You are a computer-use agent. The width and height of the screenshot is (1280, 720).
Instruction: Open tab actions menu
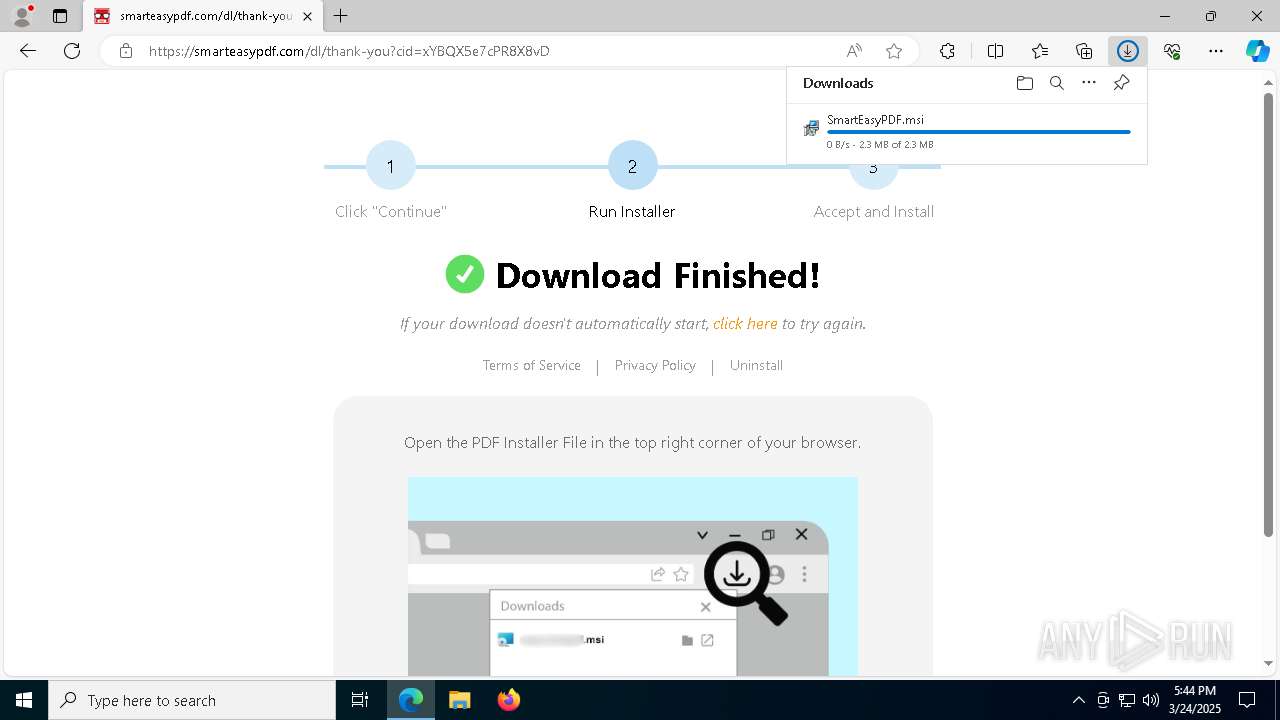(x=60, y=16)
